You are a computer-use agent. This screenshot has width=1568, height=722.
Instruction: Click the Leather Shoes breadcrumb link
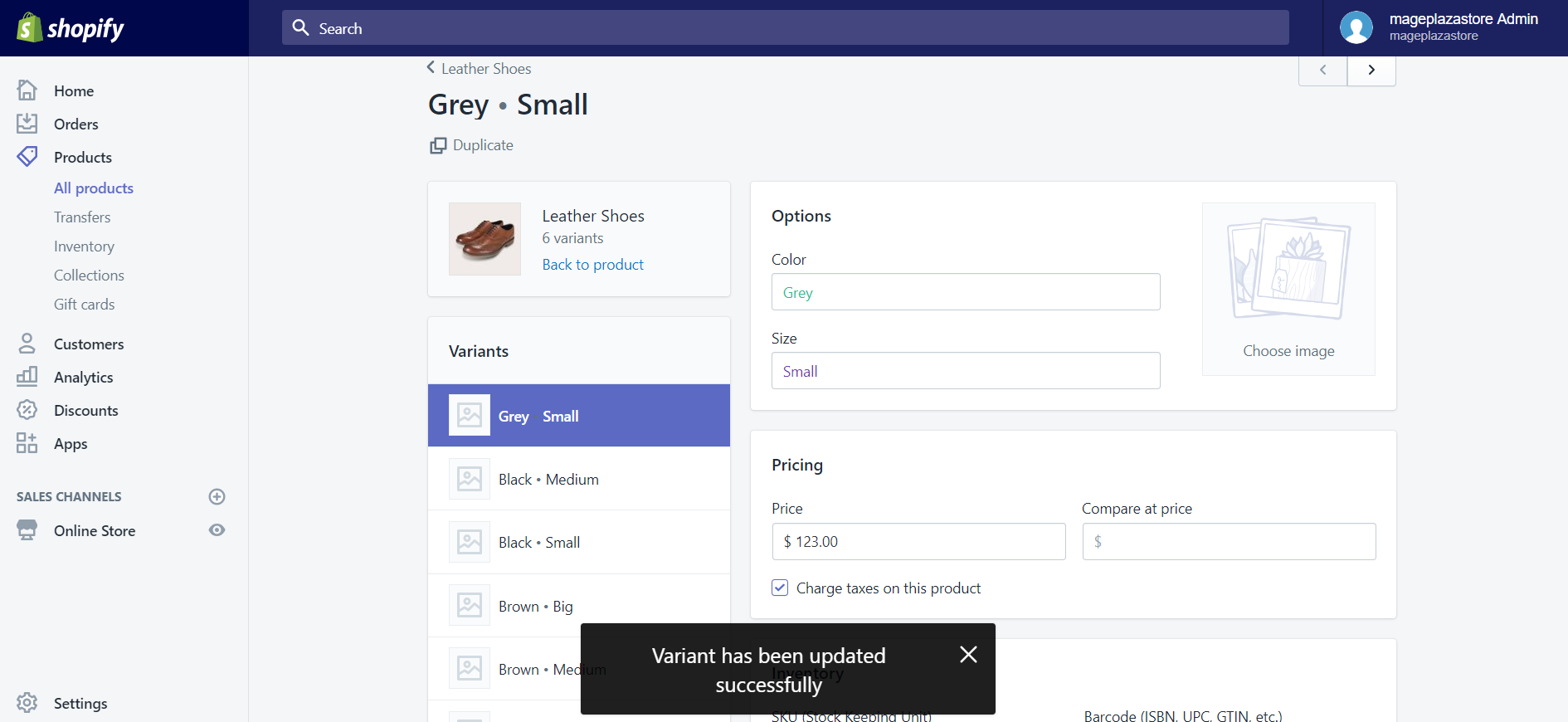pyautogui.click(x=486, y=69)
